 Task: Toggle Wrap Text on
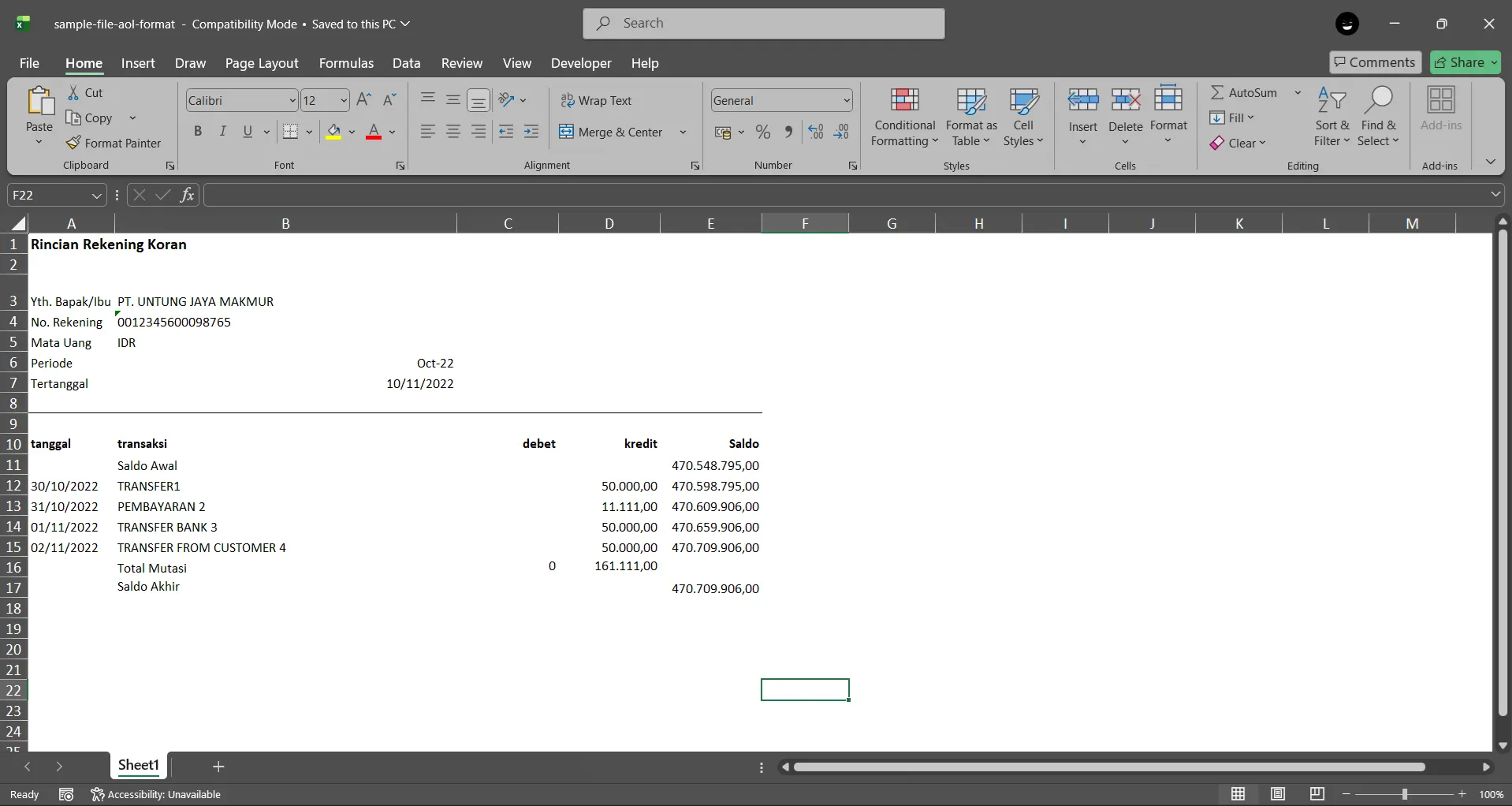596,100
